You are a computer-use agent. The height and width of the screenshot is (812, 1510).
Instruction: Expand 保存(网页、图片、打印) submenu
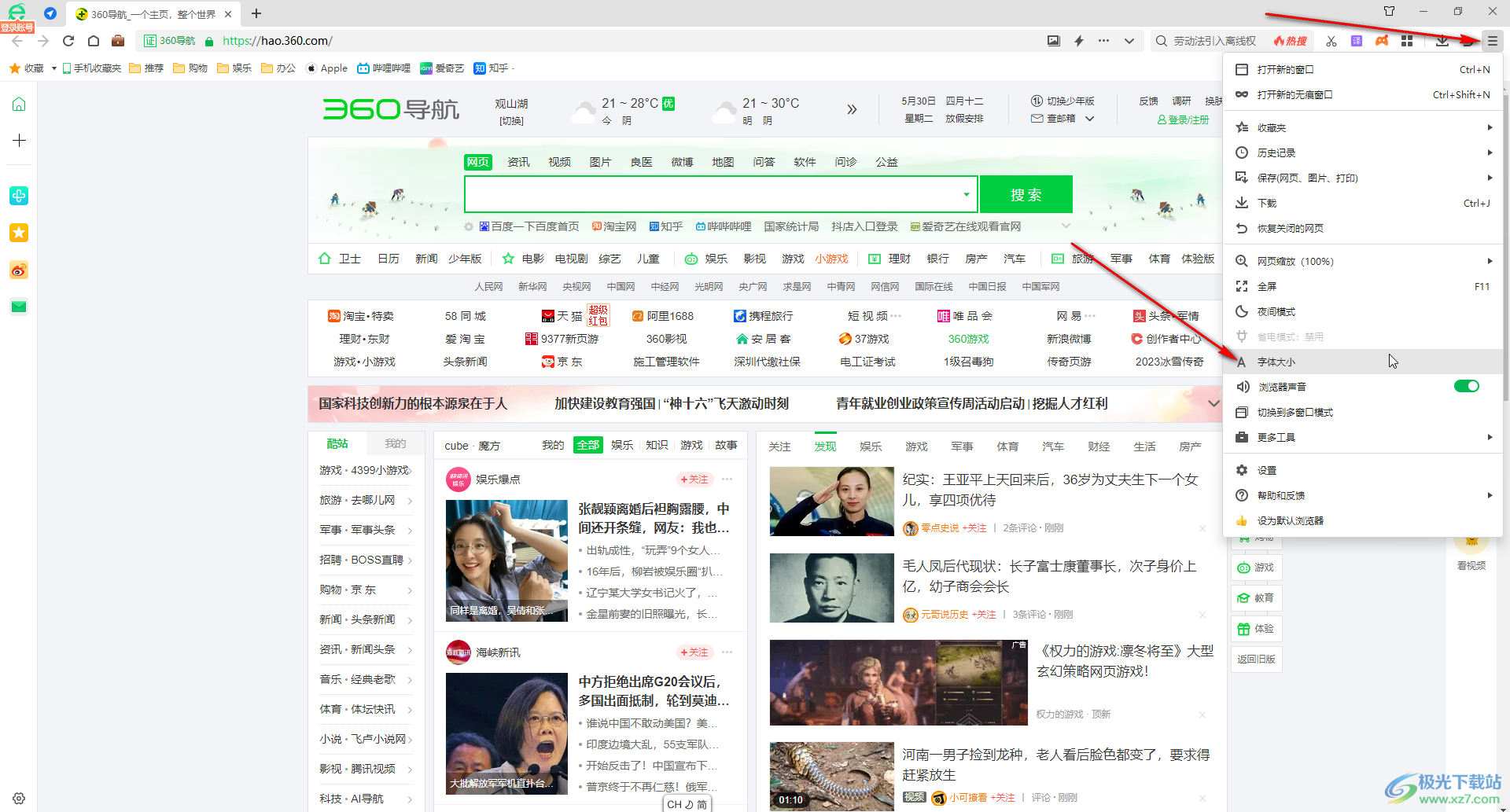(1363, 178)
